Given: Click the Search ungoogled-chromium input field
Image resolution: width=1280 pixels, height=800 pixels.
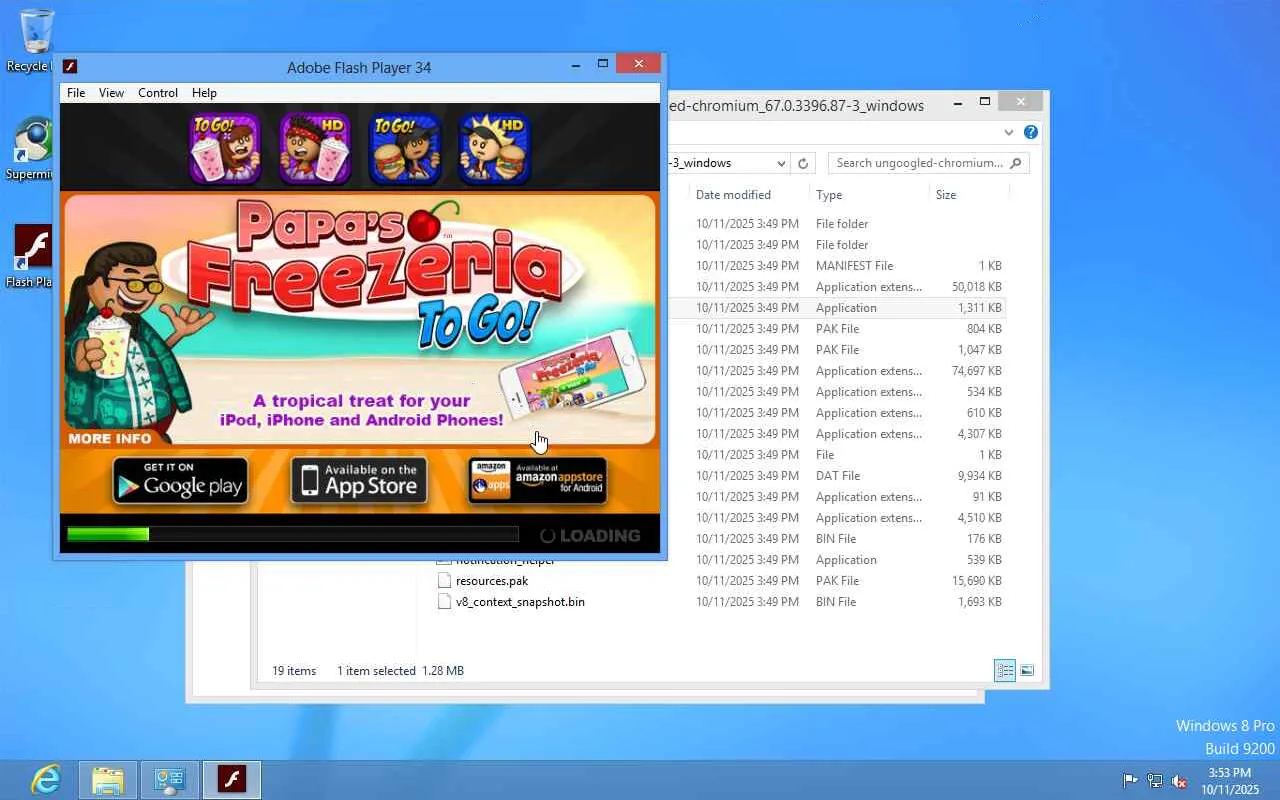Looking at the screenshot, I should (x=919, y=163).
